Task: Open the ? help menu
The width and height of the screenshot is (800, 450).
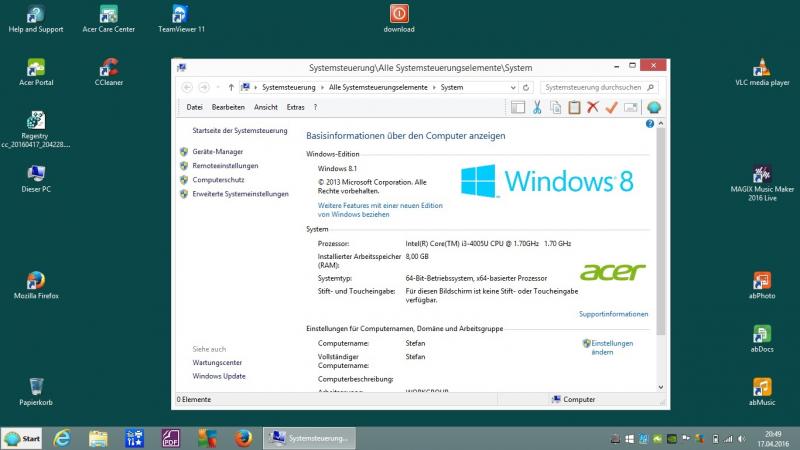Action: point(315,107)
